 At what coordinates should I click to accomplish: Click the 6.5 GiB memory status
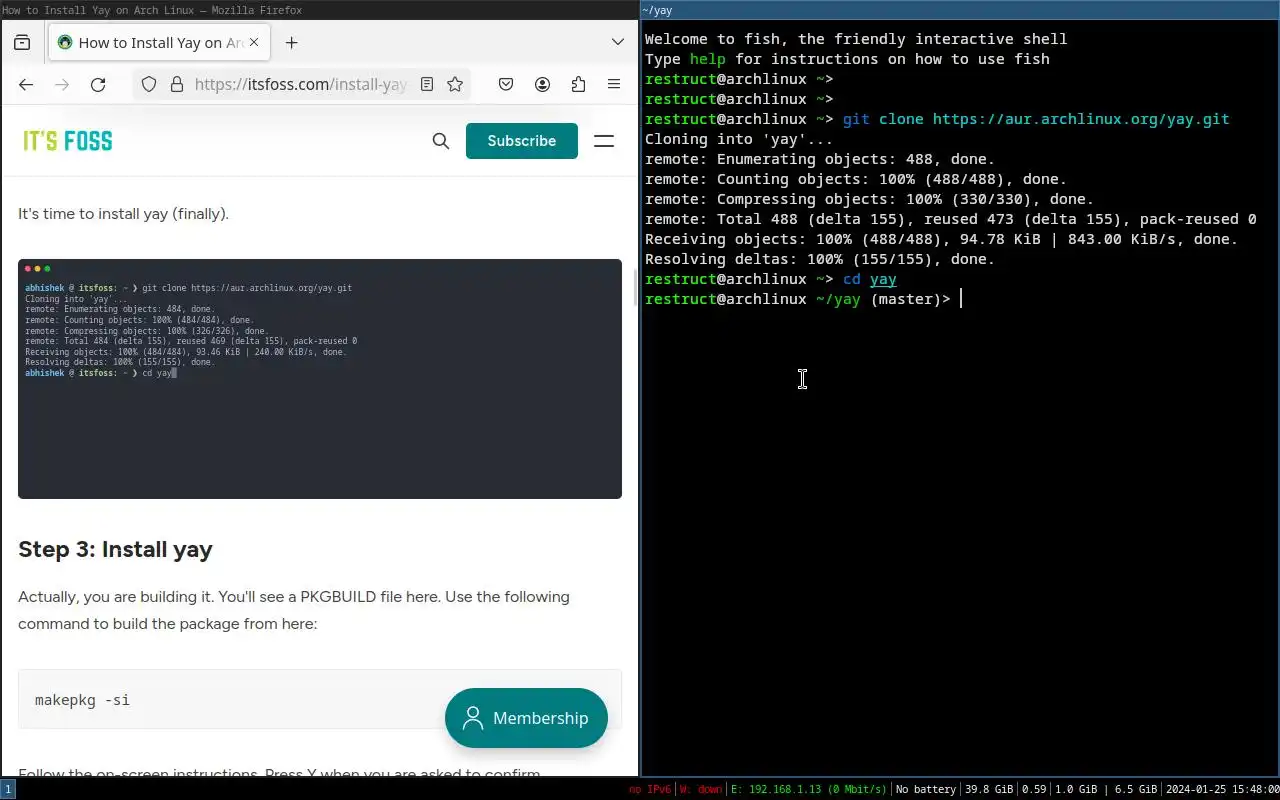1135,789
